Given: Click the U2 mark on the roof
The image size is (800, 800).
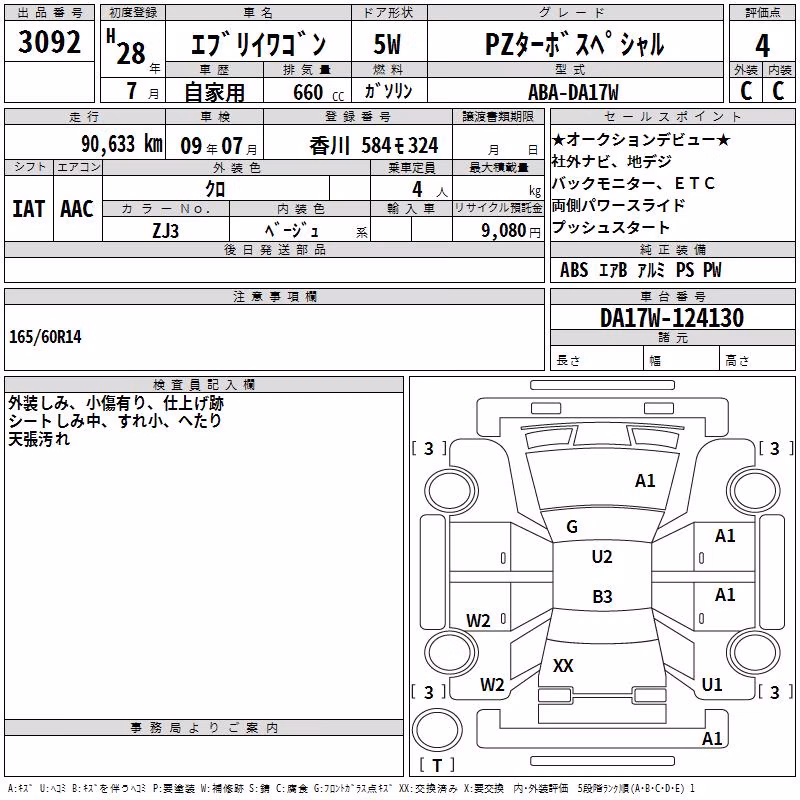Looking at the screenshot, I should 602,557.
